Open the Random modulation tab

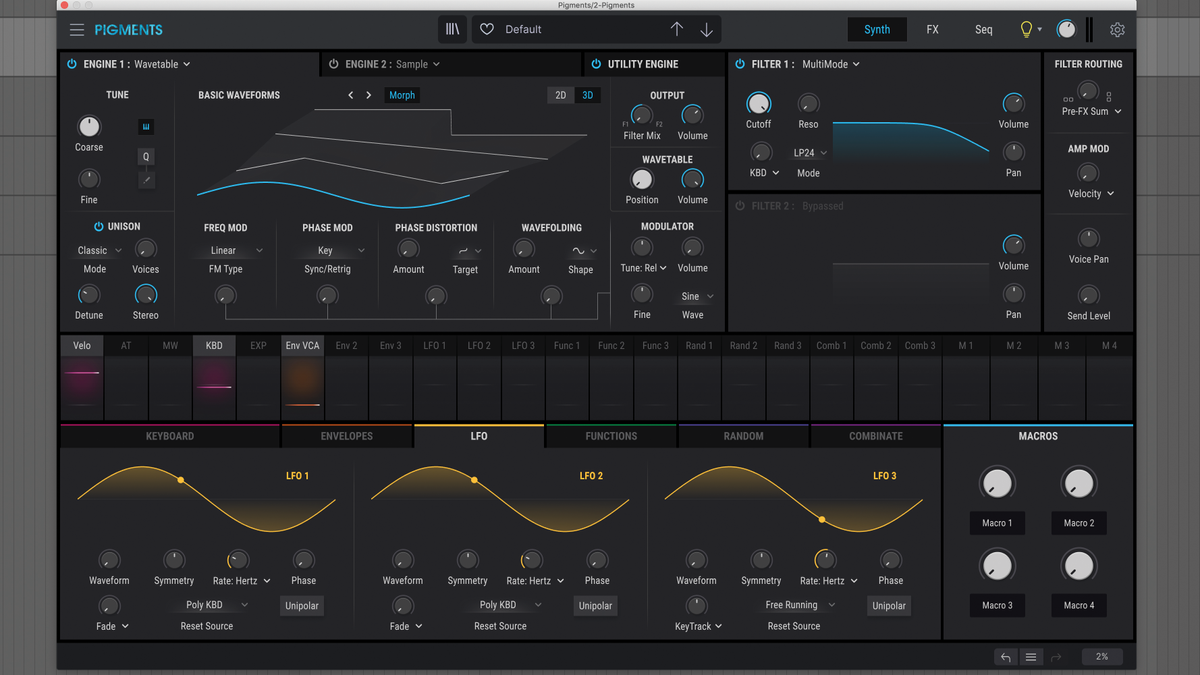click(743, 436)
